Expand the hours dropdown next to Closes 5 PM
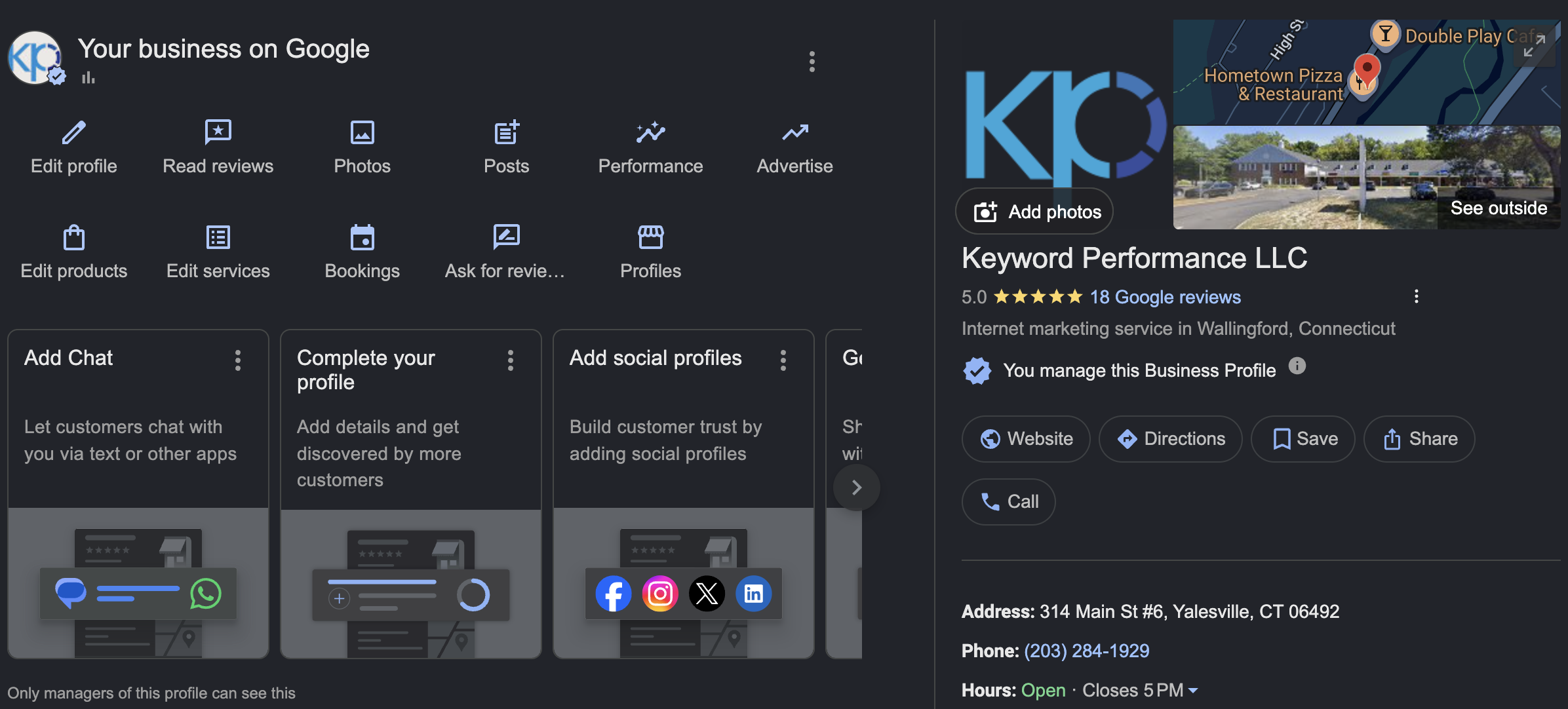1568x709 pixels. pyautogui.click(x=1193, y=691)
